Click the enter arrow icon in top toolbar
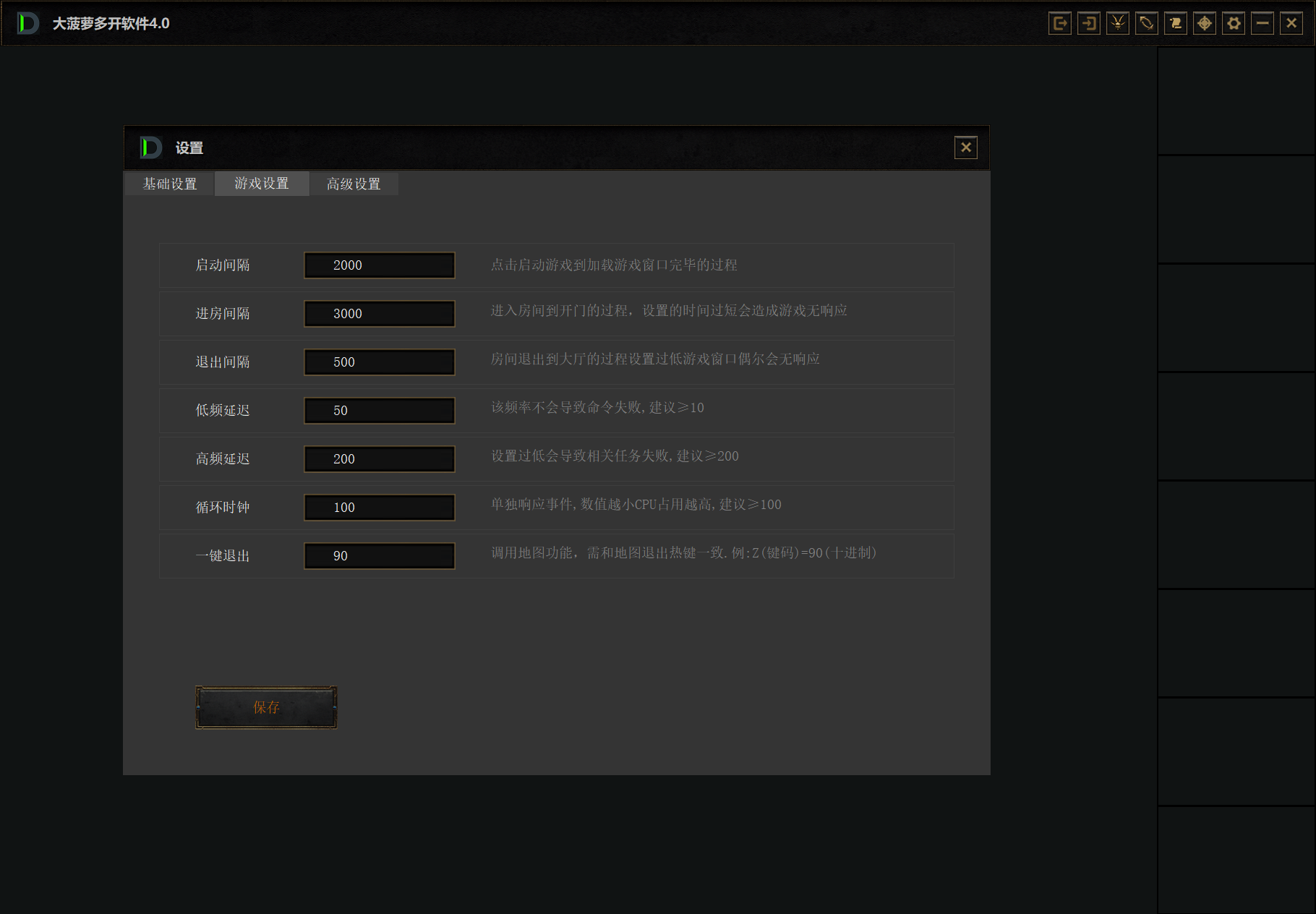Viewport: 1316px width, 914px height. click(1088, 23)
